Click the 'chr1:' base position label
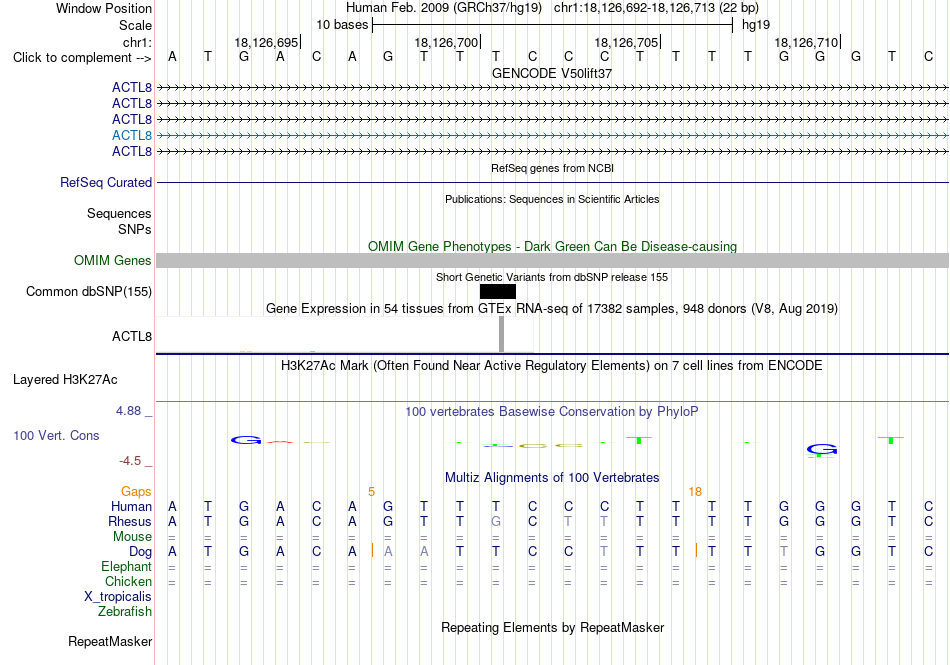The height and width of the screenshot is (665, 950). click(137, 42)
